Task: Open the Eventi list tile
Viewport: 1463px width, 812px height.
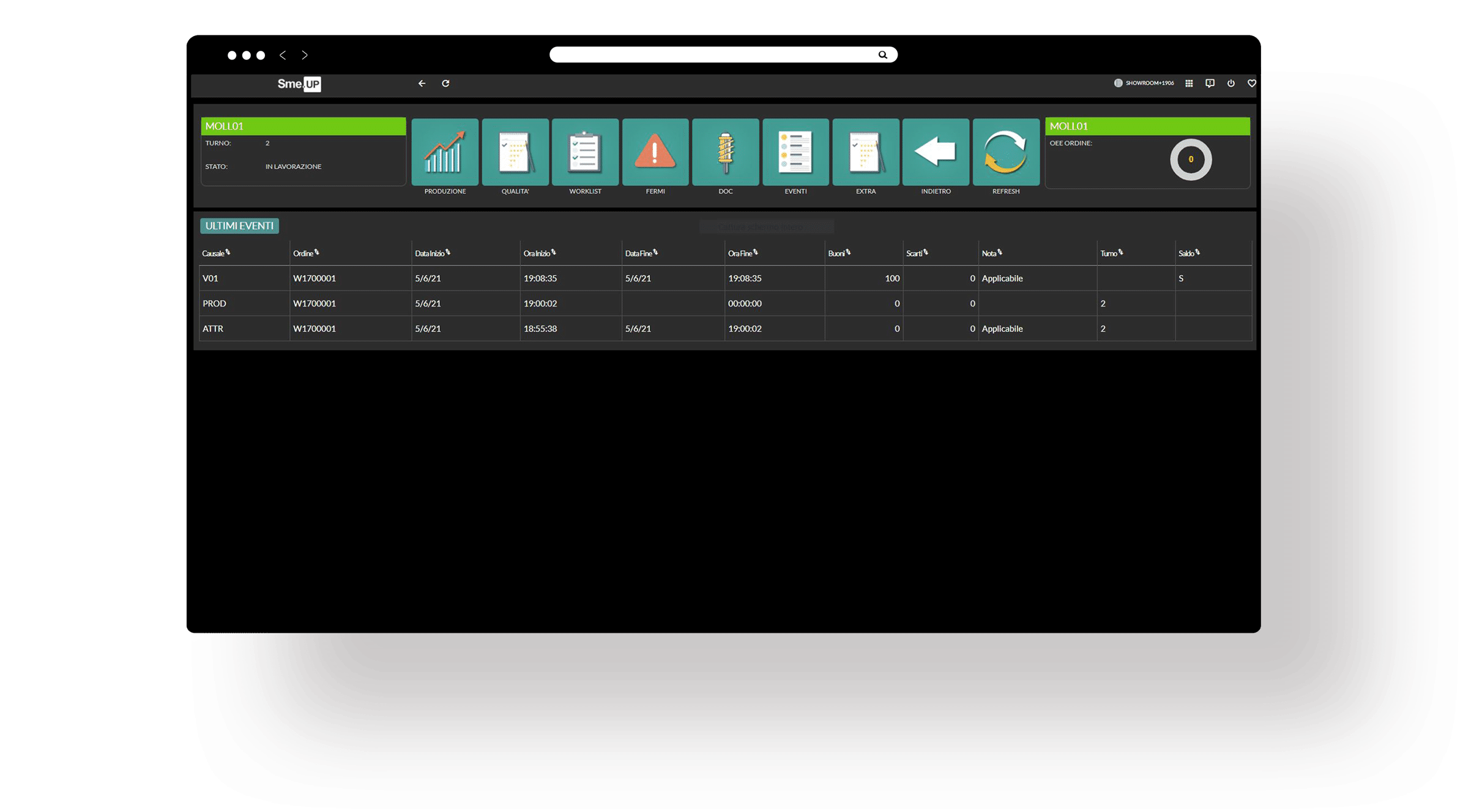Action: click(x=795, y=152)
